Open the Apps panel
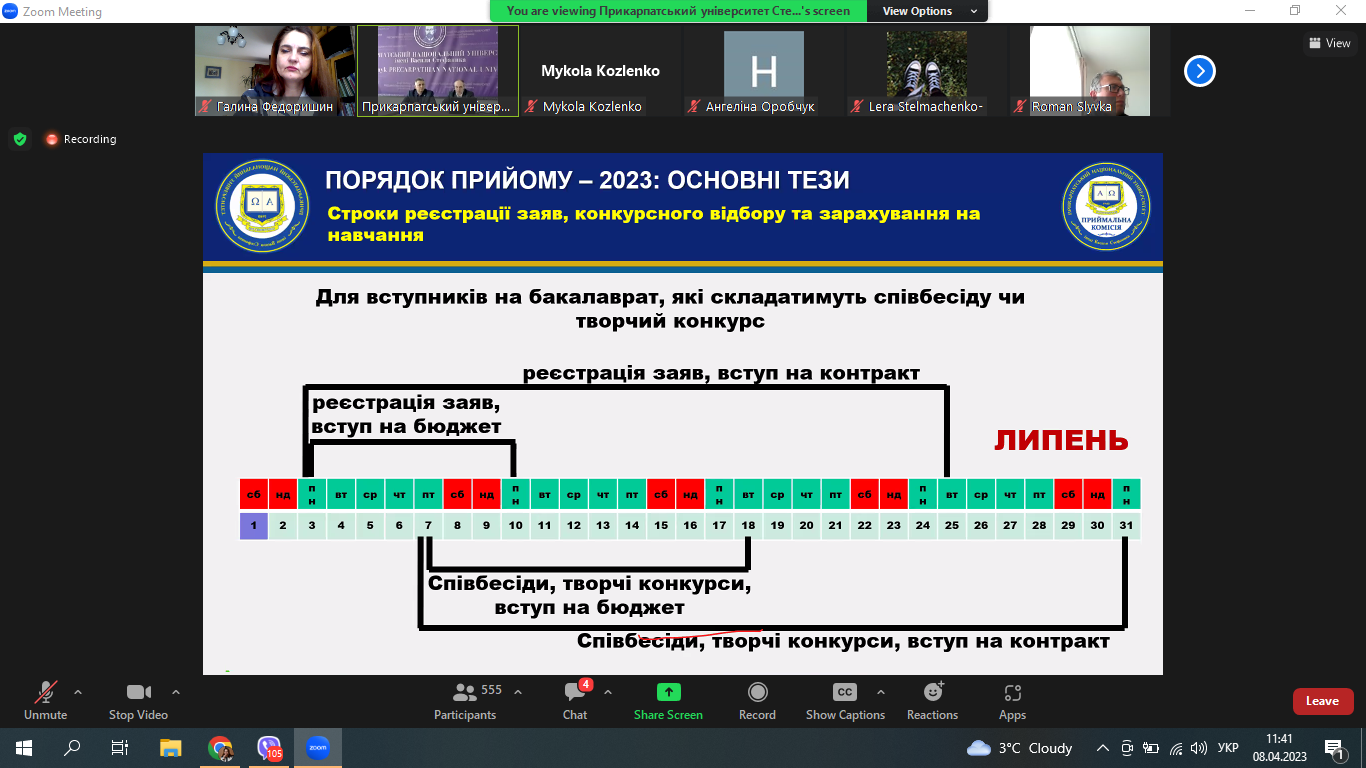The width and height of the screenshot is (1366, 768). [x=1012, y=692]
